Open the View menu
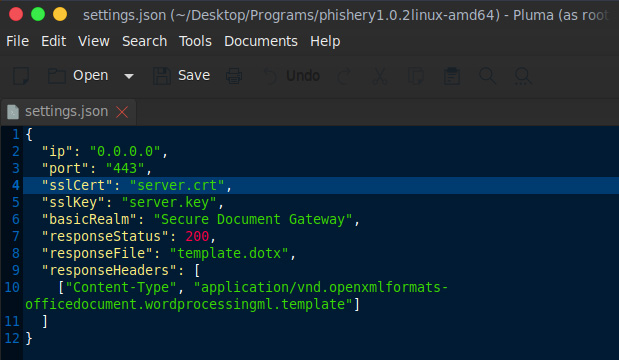 tap(94, 41)
